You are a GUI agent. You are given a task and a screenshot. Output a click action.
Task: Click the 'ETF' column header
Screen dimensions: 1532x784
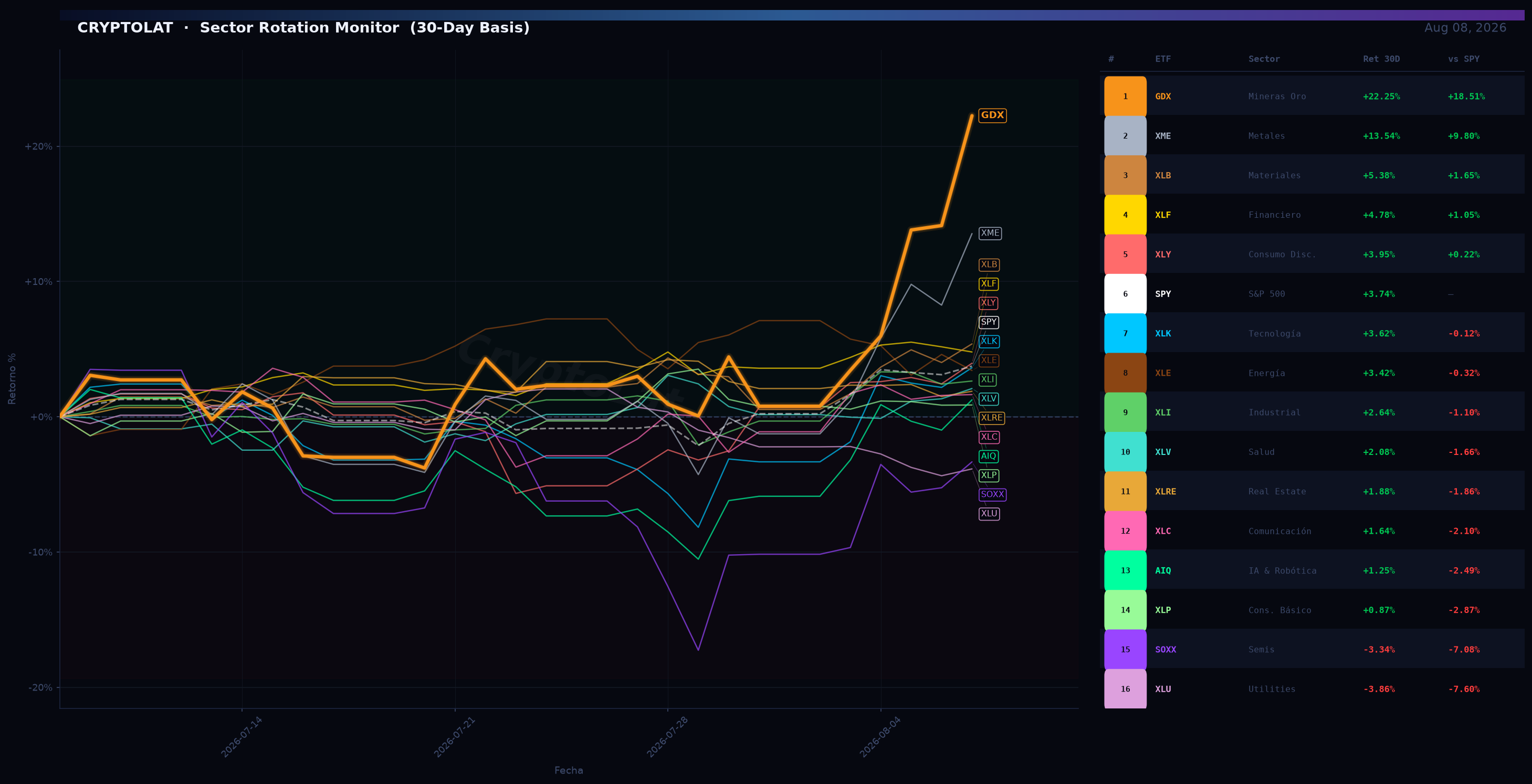[x=1163, y=59]
